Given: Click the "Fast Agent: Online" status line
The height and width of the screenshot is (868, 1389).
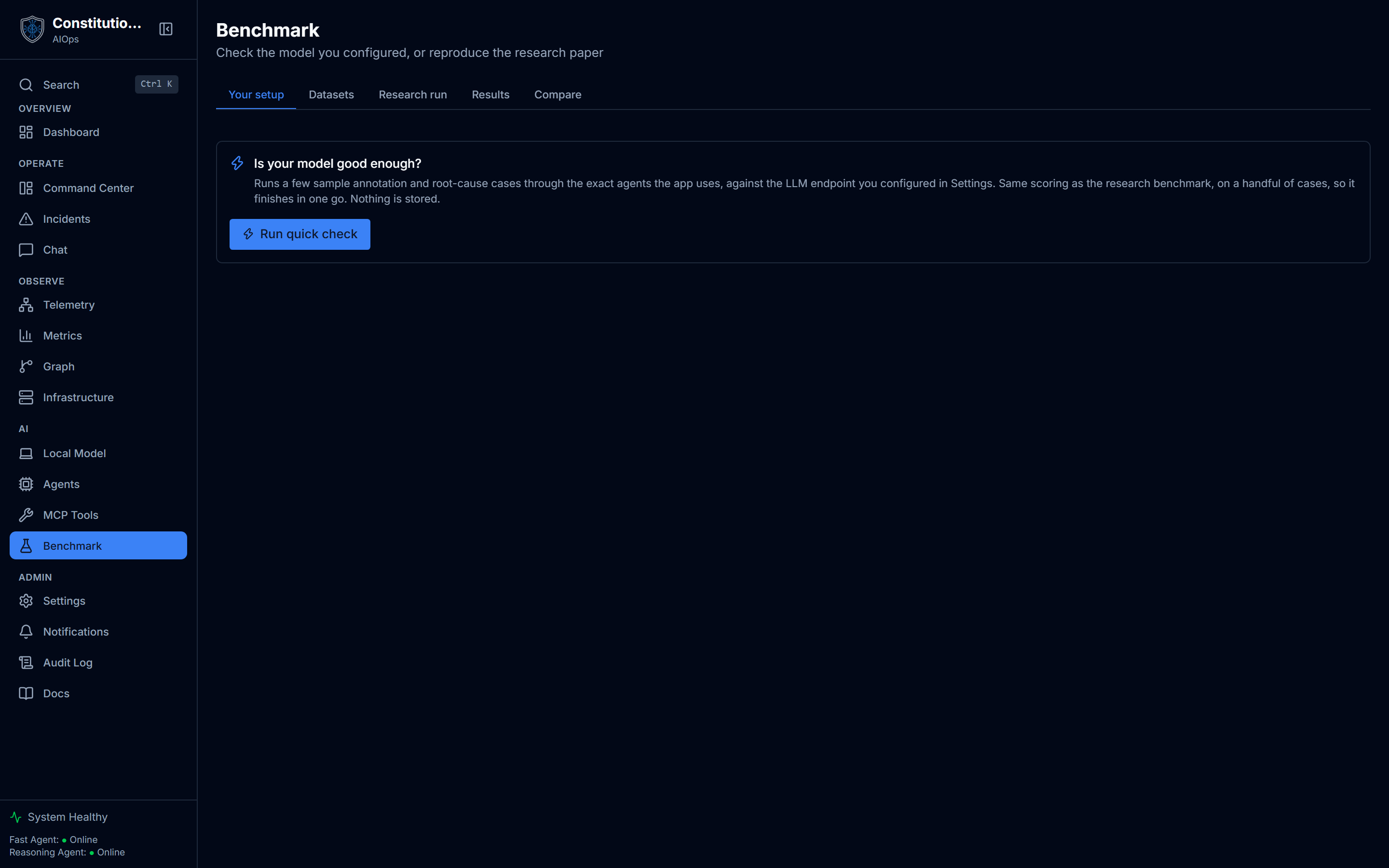Looking at the screenshot, I should pyautogui.click(x=54, y=840).
